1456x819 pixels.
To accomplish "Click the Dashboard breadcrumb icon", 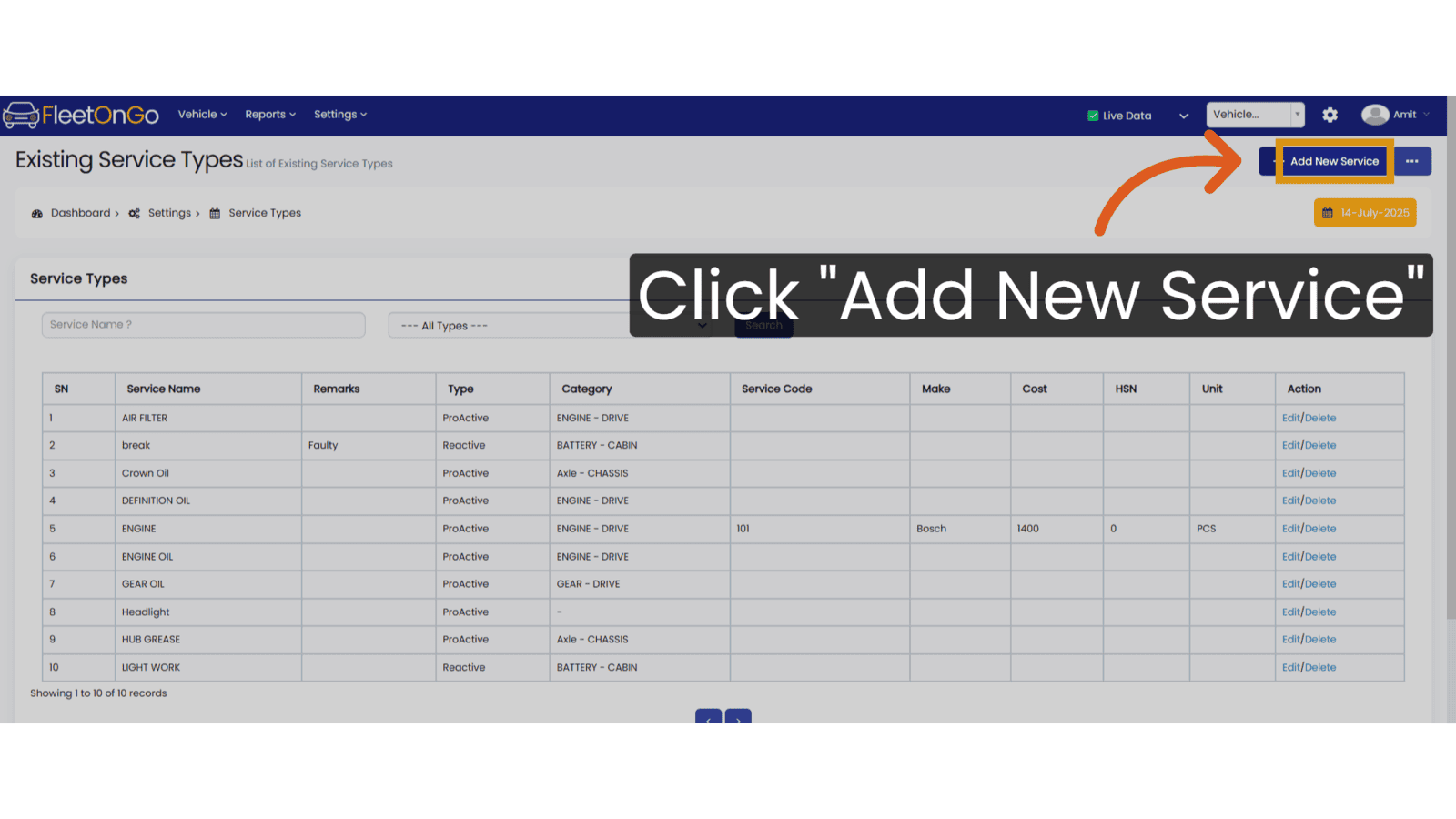I will pos(37,214).
